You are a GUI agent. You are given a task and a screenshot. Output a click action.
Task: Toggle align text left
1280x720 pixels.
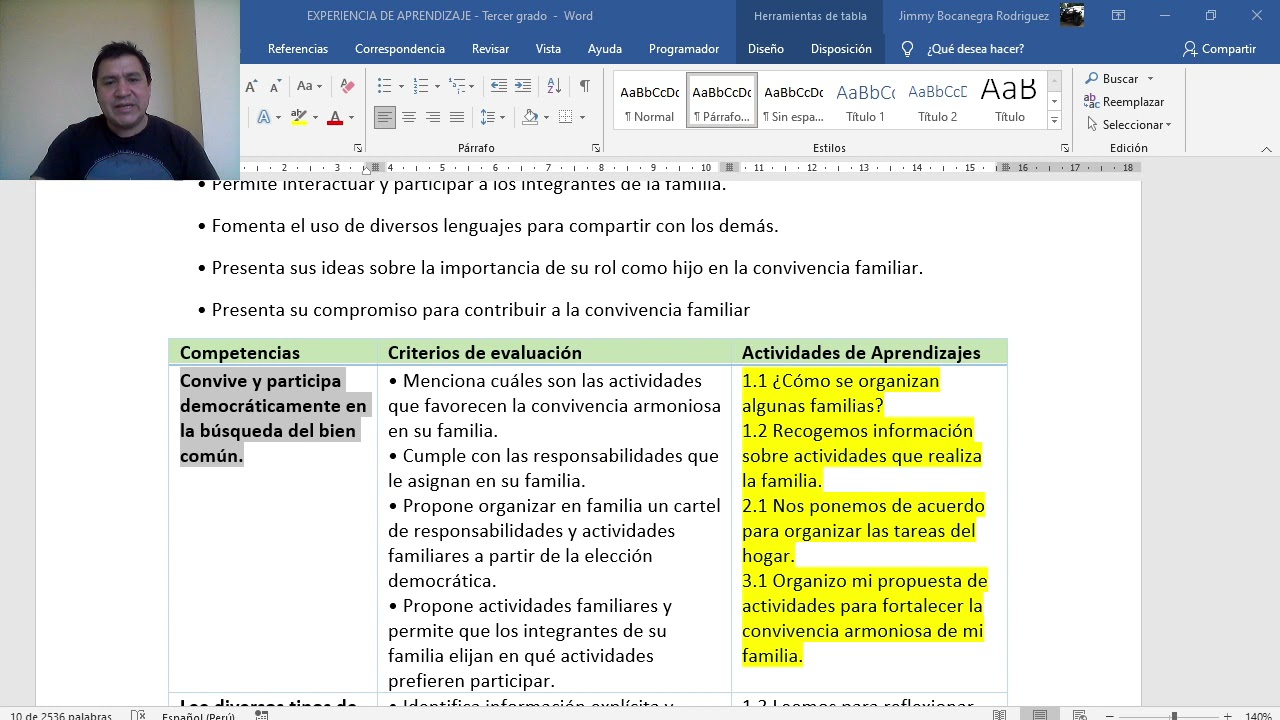pyautogui.click(x=384, y=117)
